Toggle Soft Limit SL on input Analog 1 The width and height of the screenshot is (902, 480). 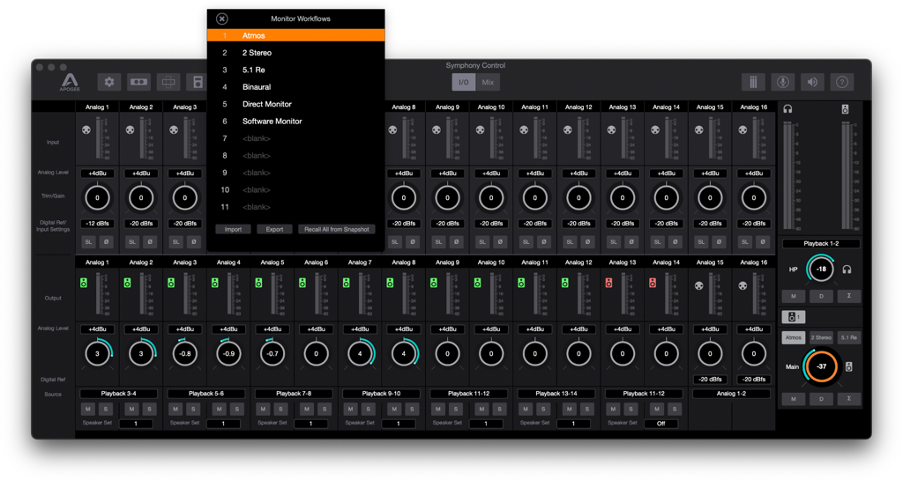tap(88, 242)
